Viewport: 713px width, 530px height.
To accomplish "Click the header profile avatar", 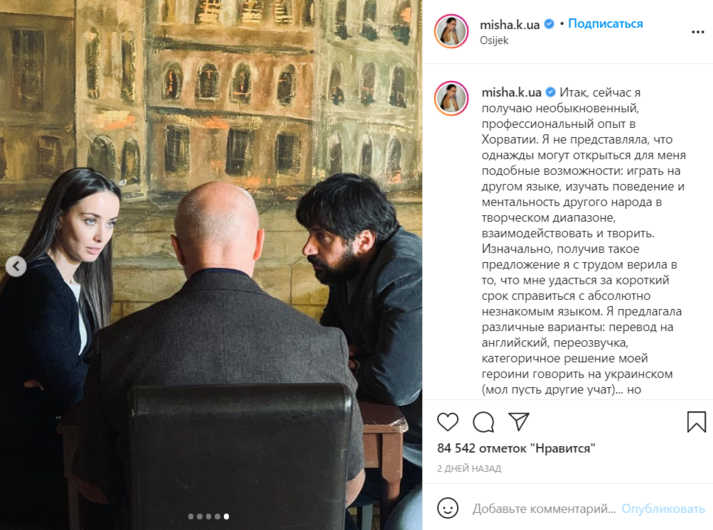I will (451, 31).
